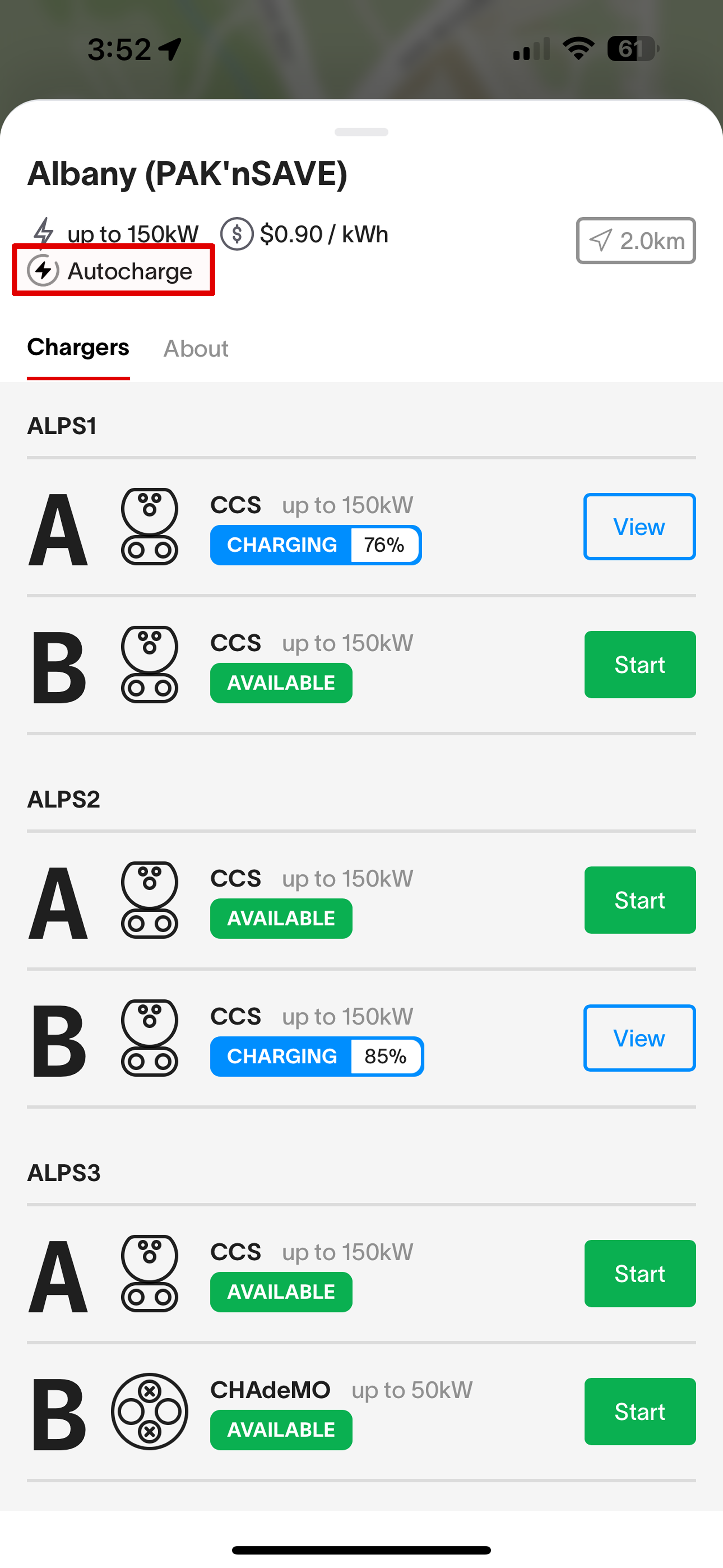The image size is (723, 1568).
Task: Start charging on ALPS2 connector A
Action: 639,900
